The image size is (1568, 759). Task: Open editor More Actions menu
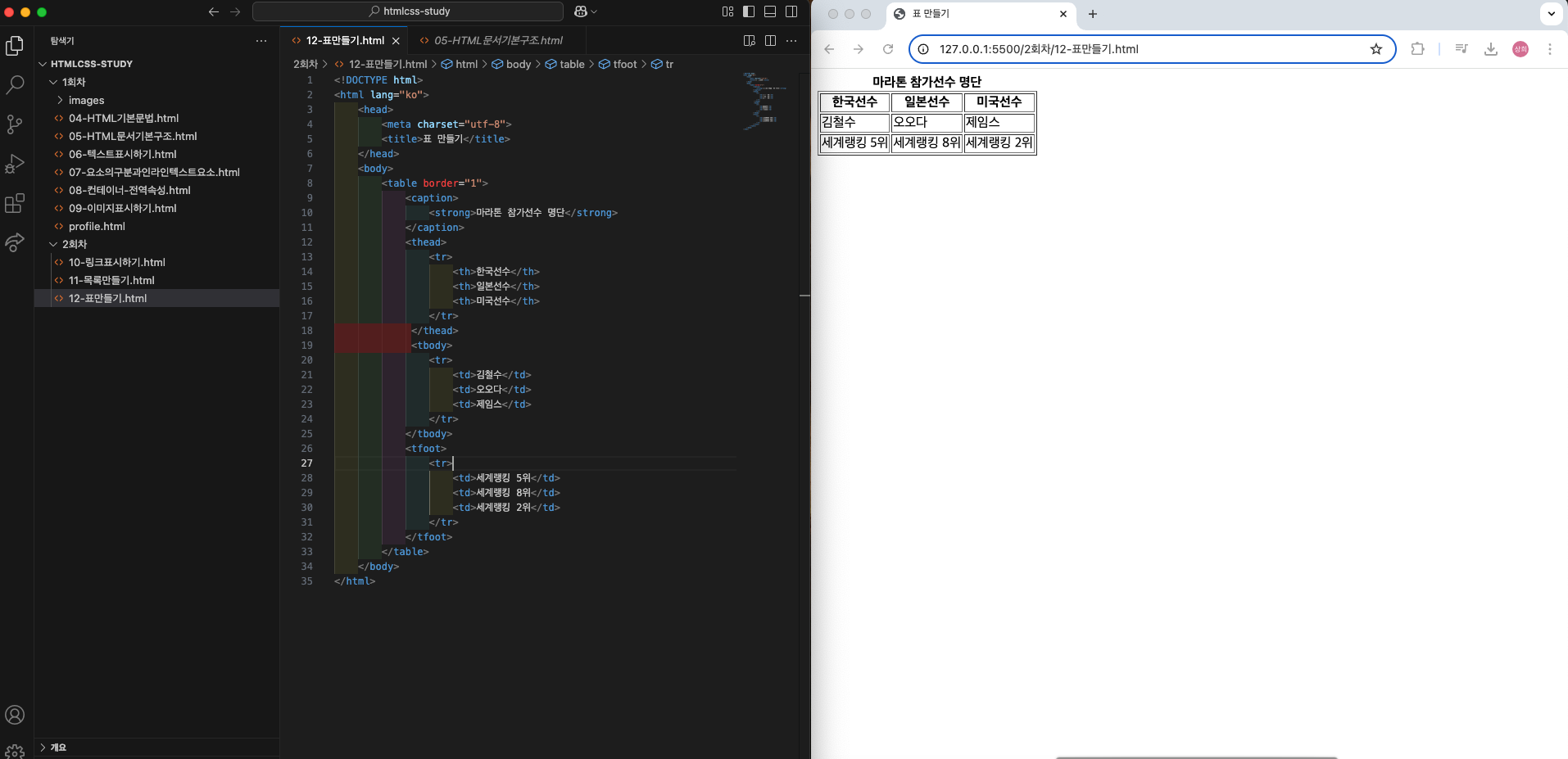point(791,40)
